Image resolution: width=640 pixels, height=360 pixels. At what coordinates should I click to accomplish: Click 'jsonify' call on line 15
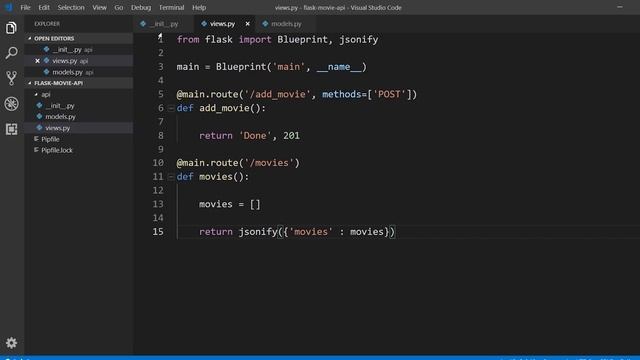258,232
